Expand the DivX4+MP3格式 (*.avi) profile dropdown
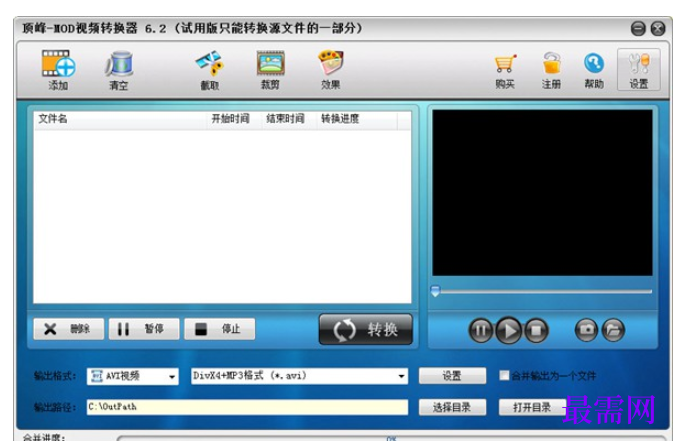674x441 pixels. pyautogui.click(x=401, y=376)
